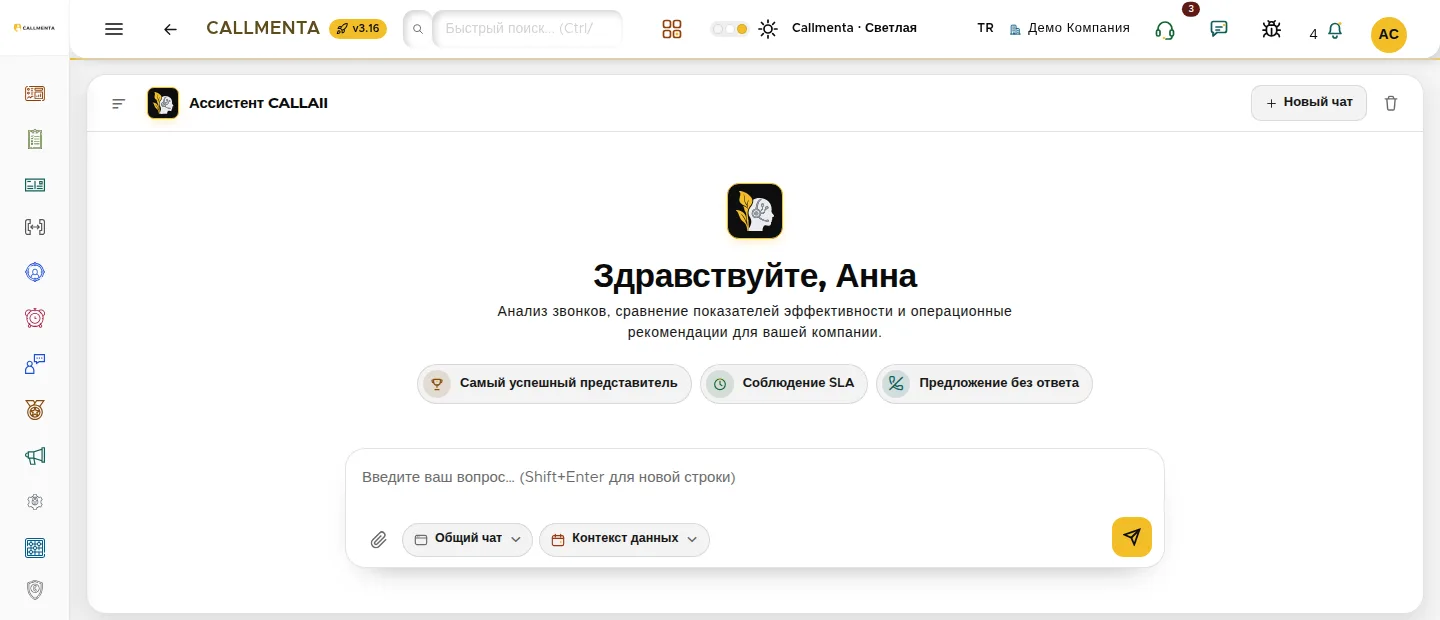1440x620 pixels.
Task: Go back with the left arrow
Action: 170,29
